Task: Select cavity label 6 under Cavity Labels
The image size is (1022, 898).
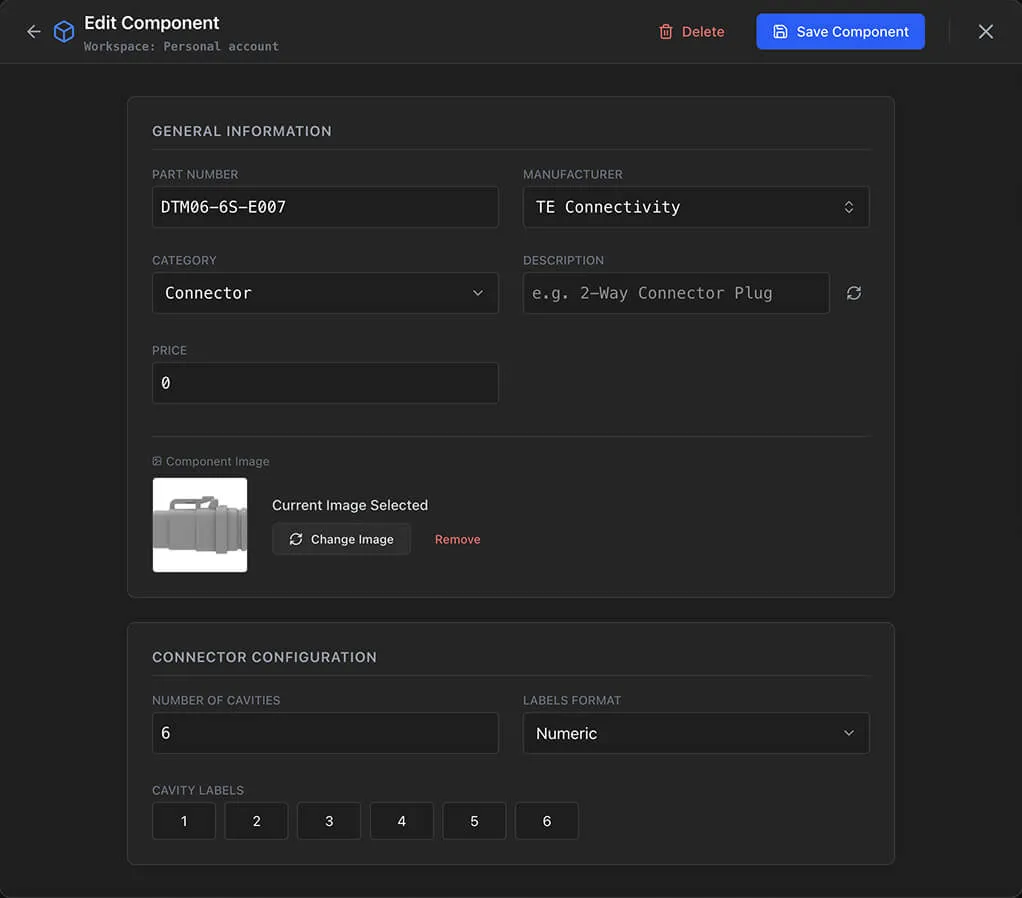Action: [546, 820]
